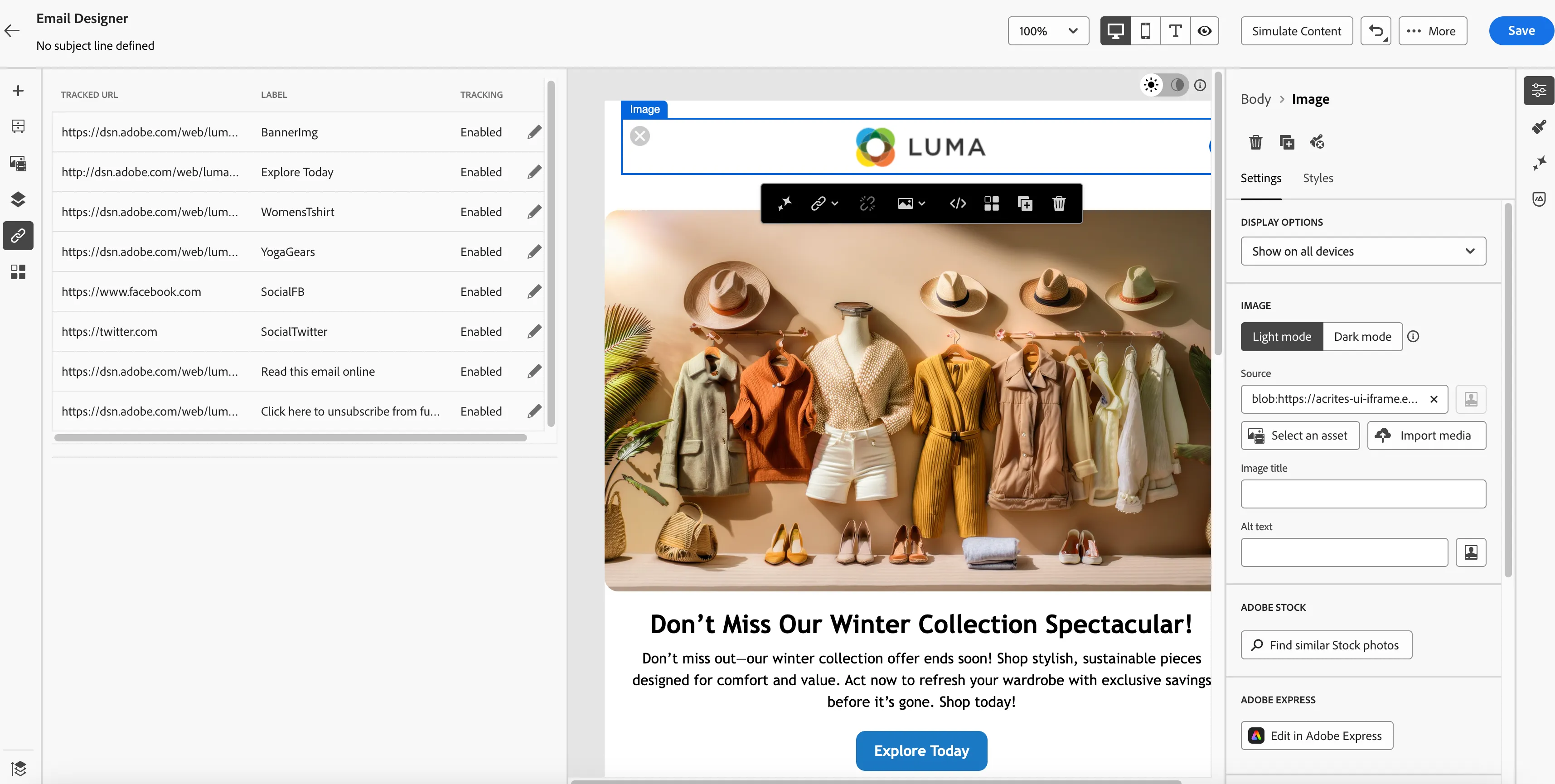Toggle the light/dark mode canvas switch
The image size is (1555, 784).
pos(1164,85)
